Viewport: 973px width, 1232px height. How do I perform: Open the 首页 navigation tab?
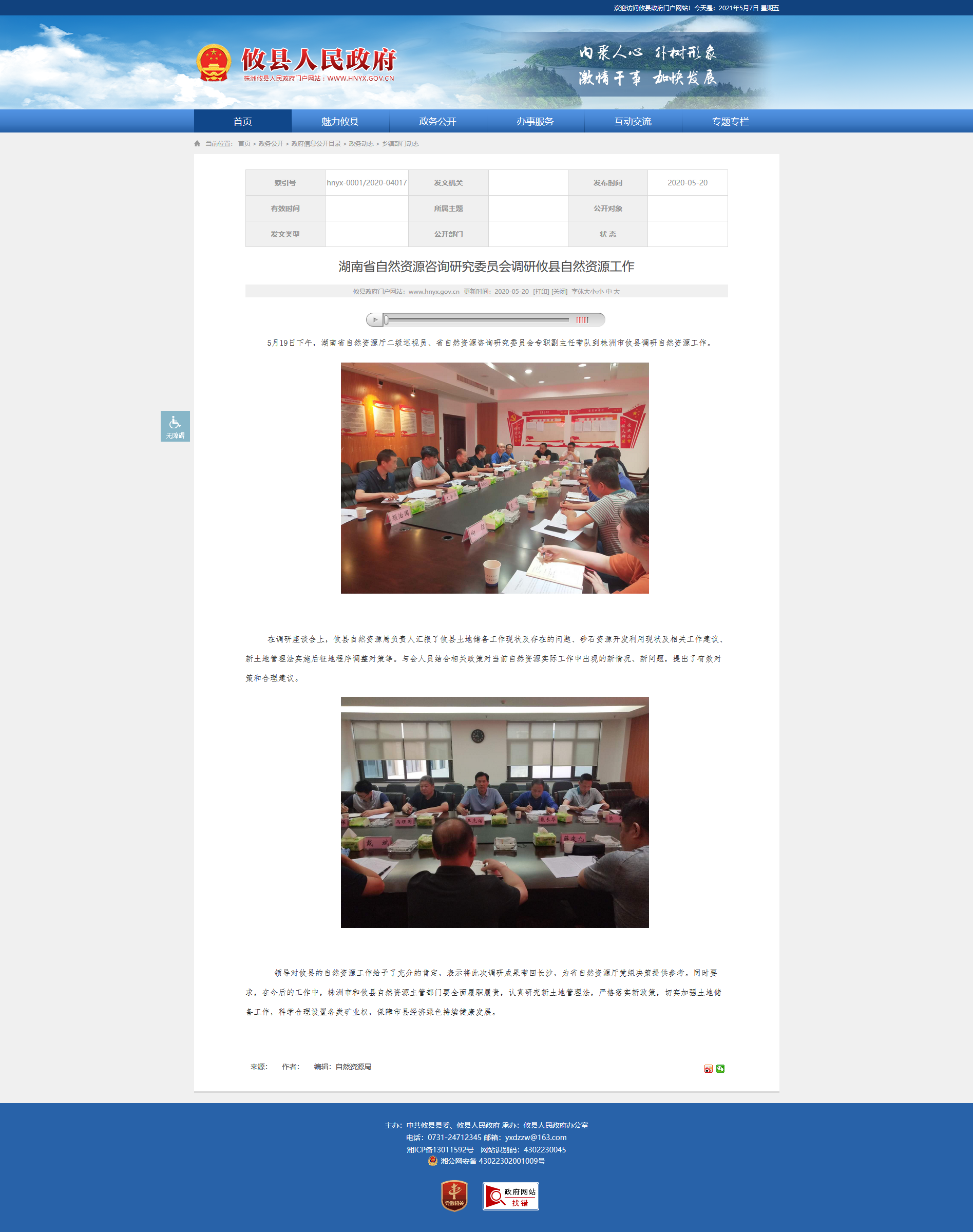[x=243, y=121]
